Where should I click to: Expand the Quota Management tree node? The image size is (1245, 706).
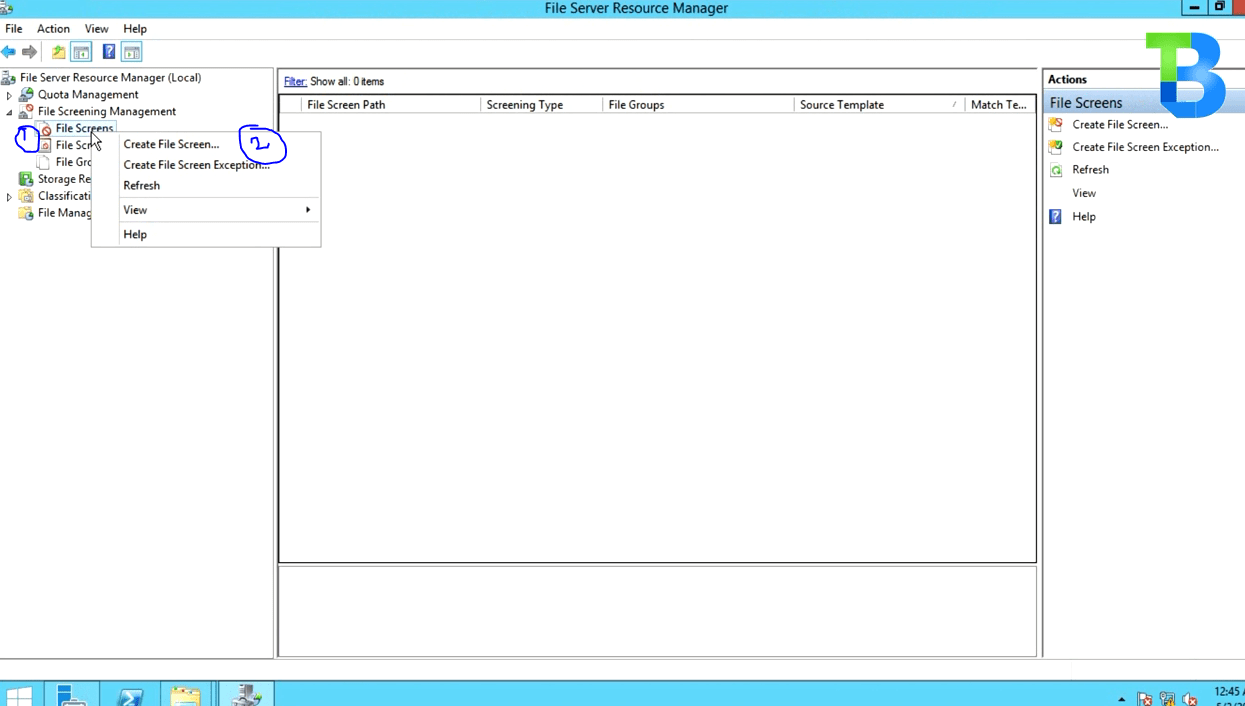point(8,94)
